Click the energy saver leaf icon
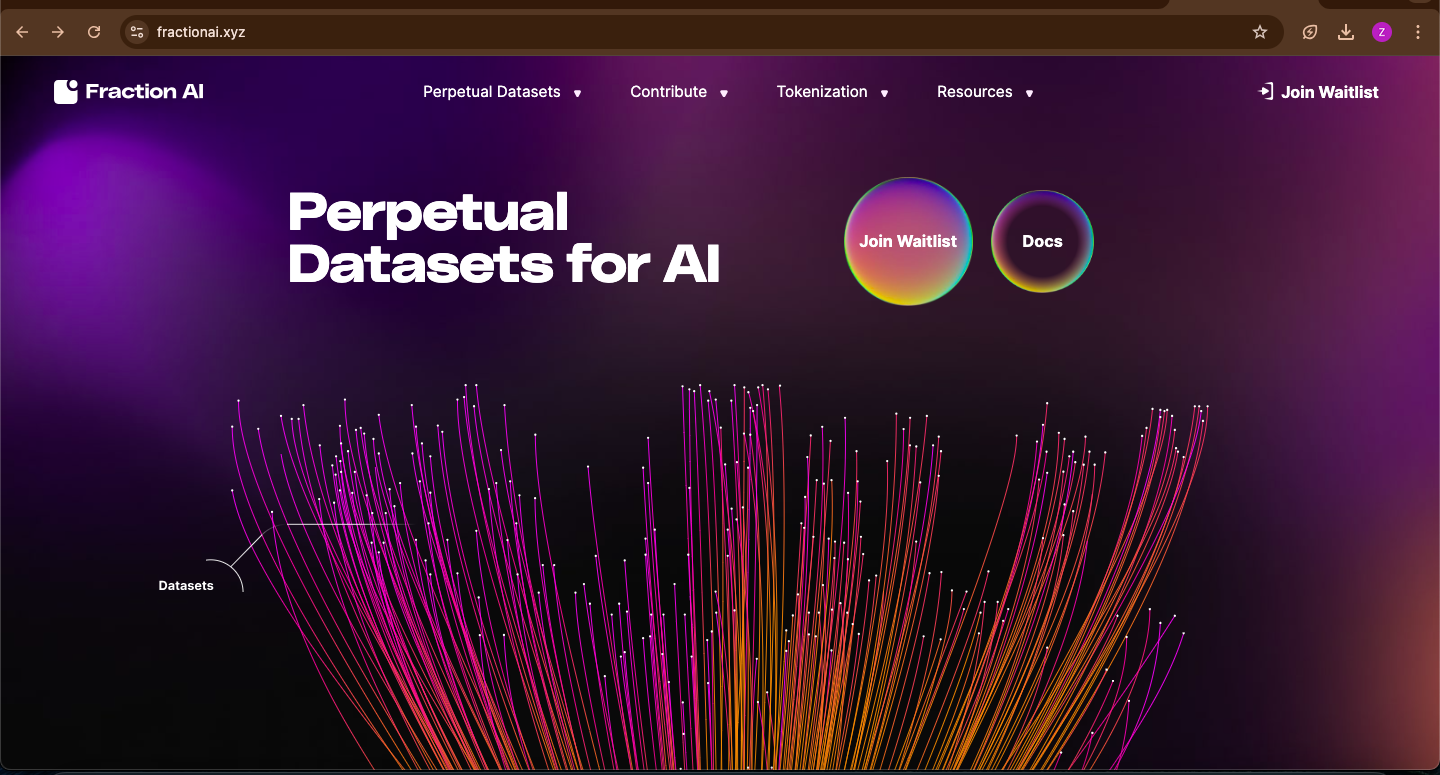The height and width of the screenshot is (775, 1440). [x=1309, y=31]
